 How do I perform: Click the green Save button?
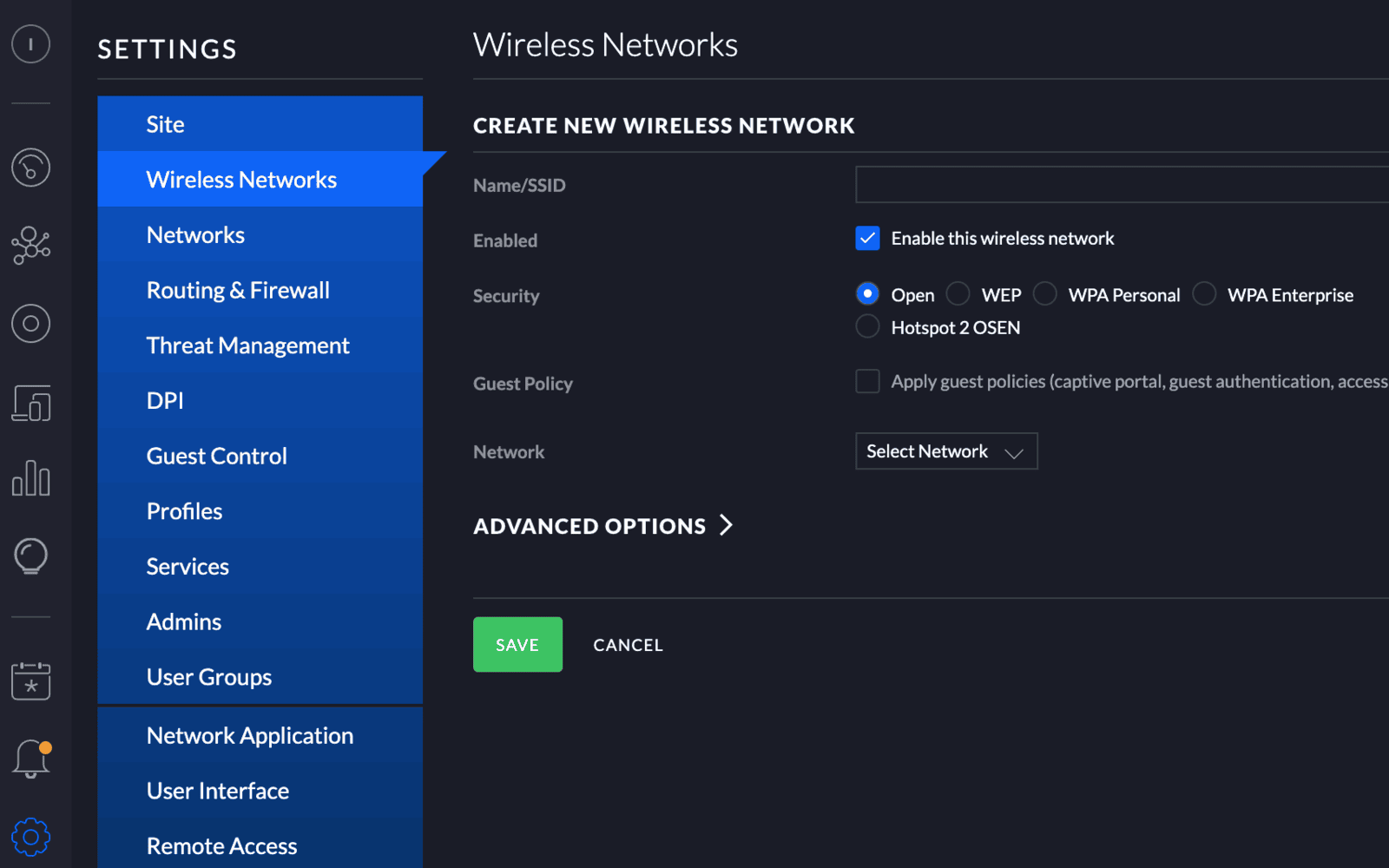click(517, 645)
